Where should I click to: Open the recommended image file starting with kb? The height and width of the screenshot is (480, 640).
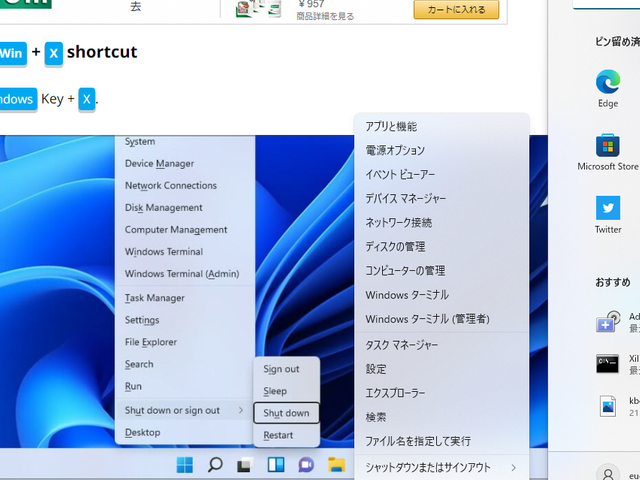point(607,406)
